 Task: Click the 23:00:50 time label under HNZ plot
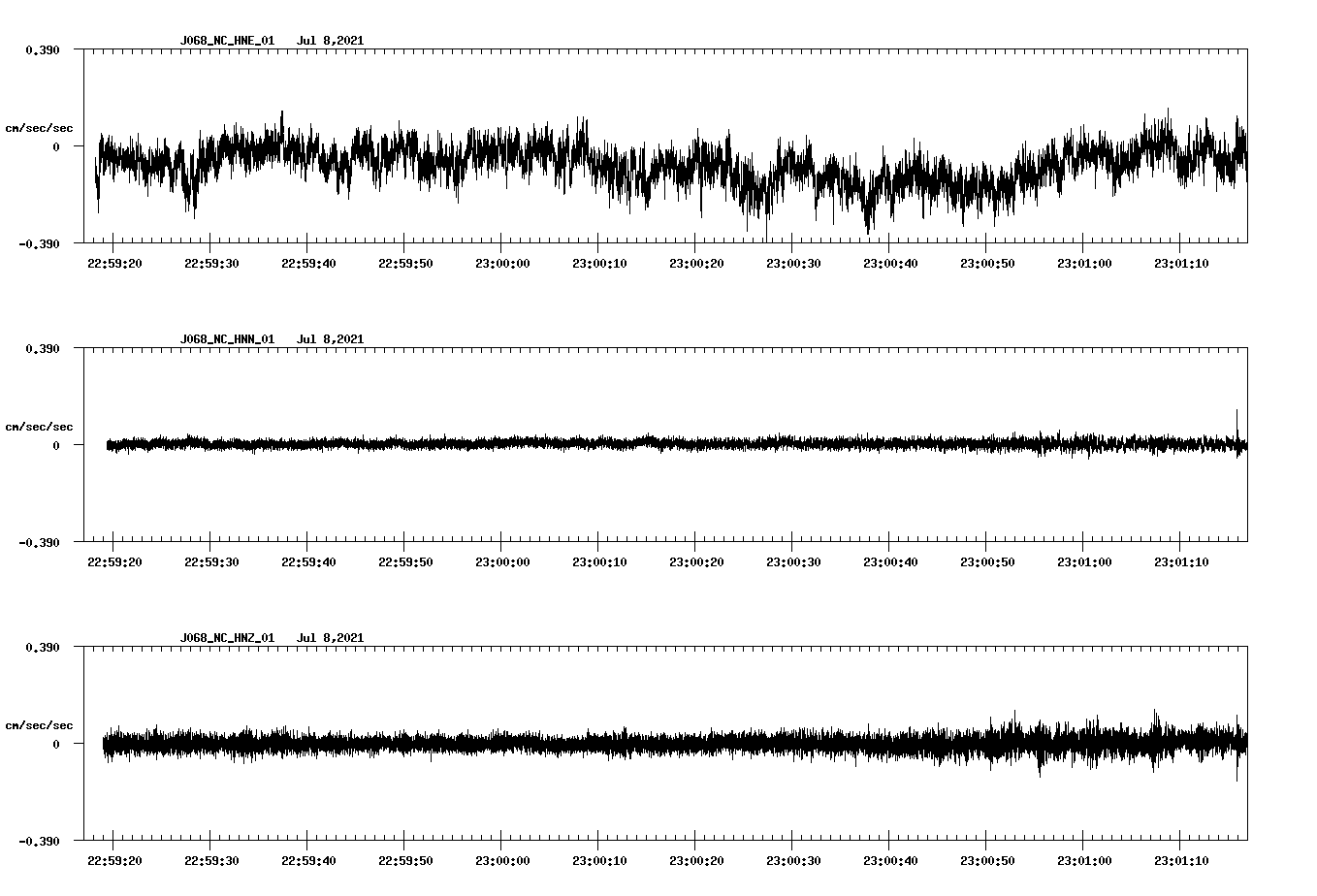click(x=986, y=861)
